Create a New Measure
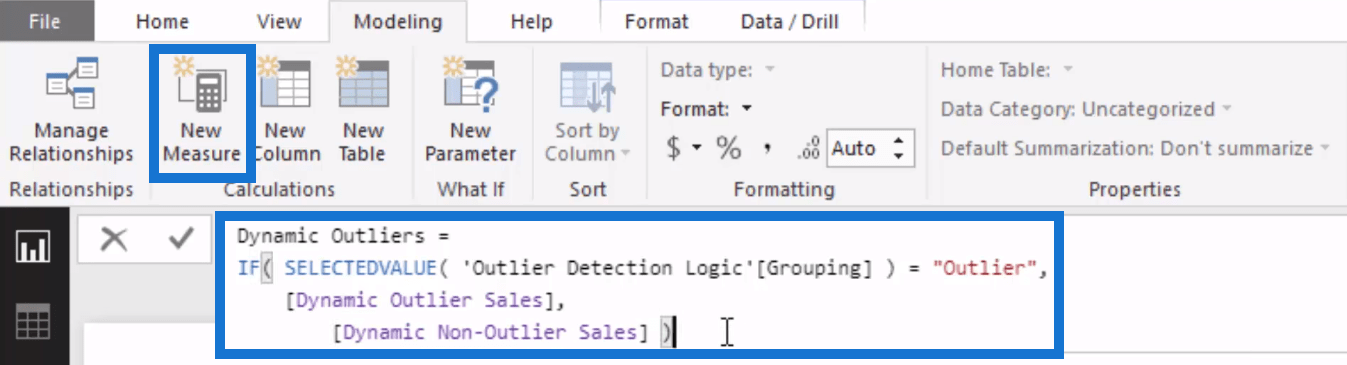The height and width of the screenshot is (365, 1347). tap(202, 112)
